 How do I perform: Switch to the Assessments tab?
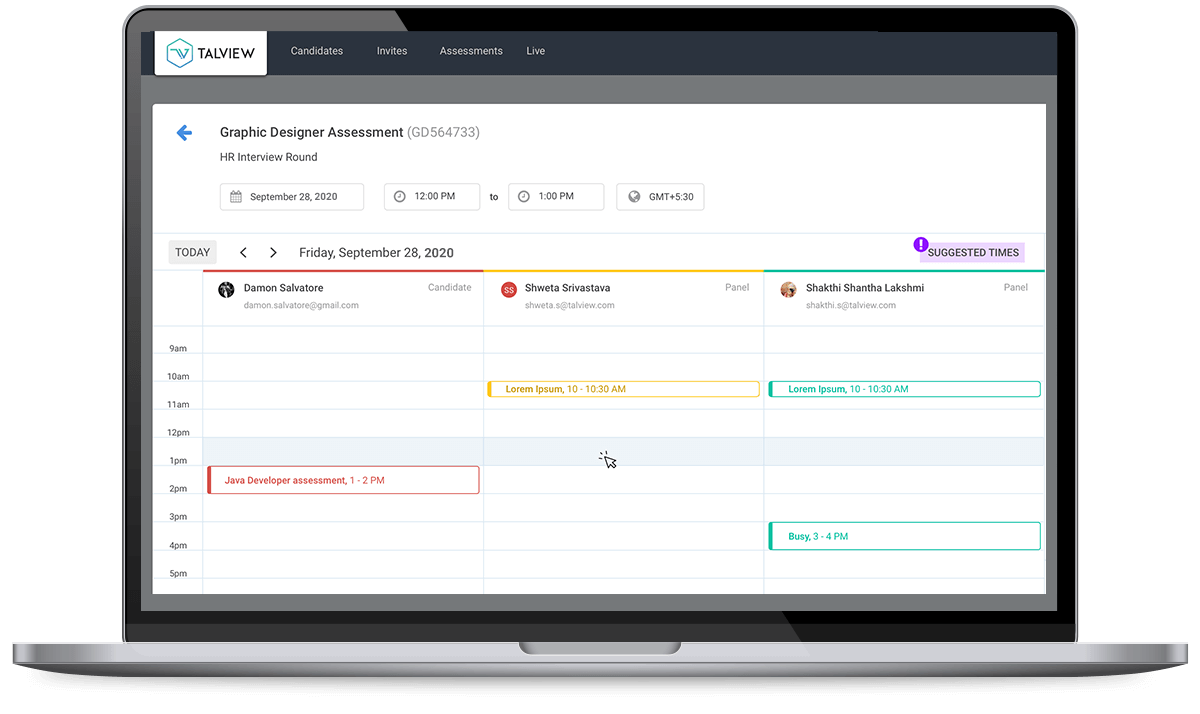tap(471, 51)
